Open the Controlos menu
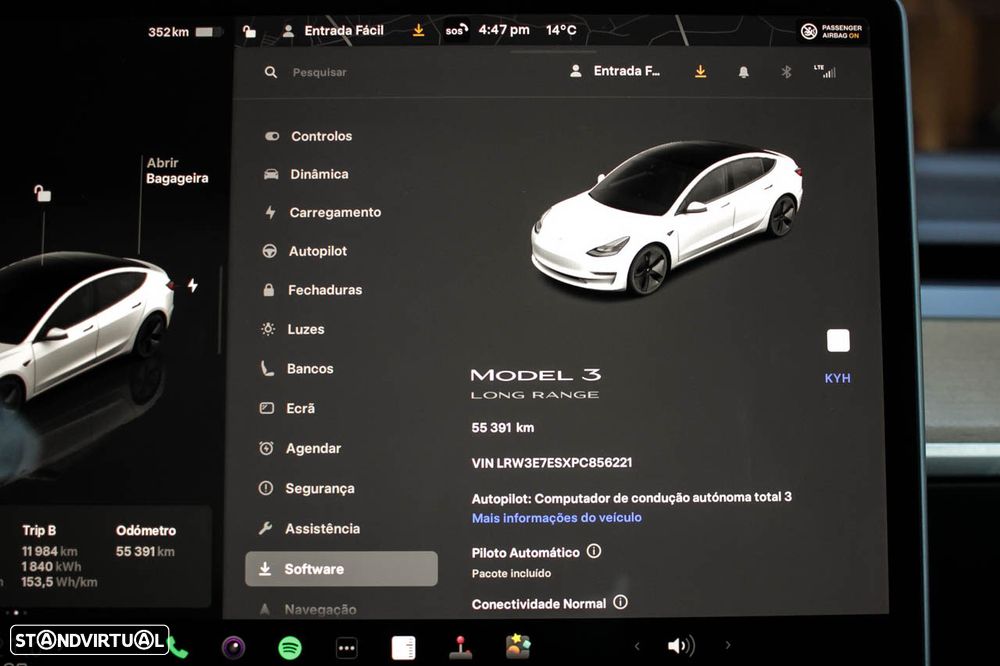This screenshot has height=666, width=1000. pos(308,136)
